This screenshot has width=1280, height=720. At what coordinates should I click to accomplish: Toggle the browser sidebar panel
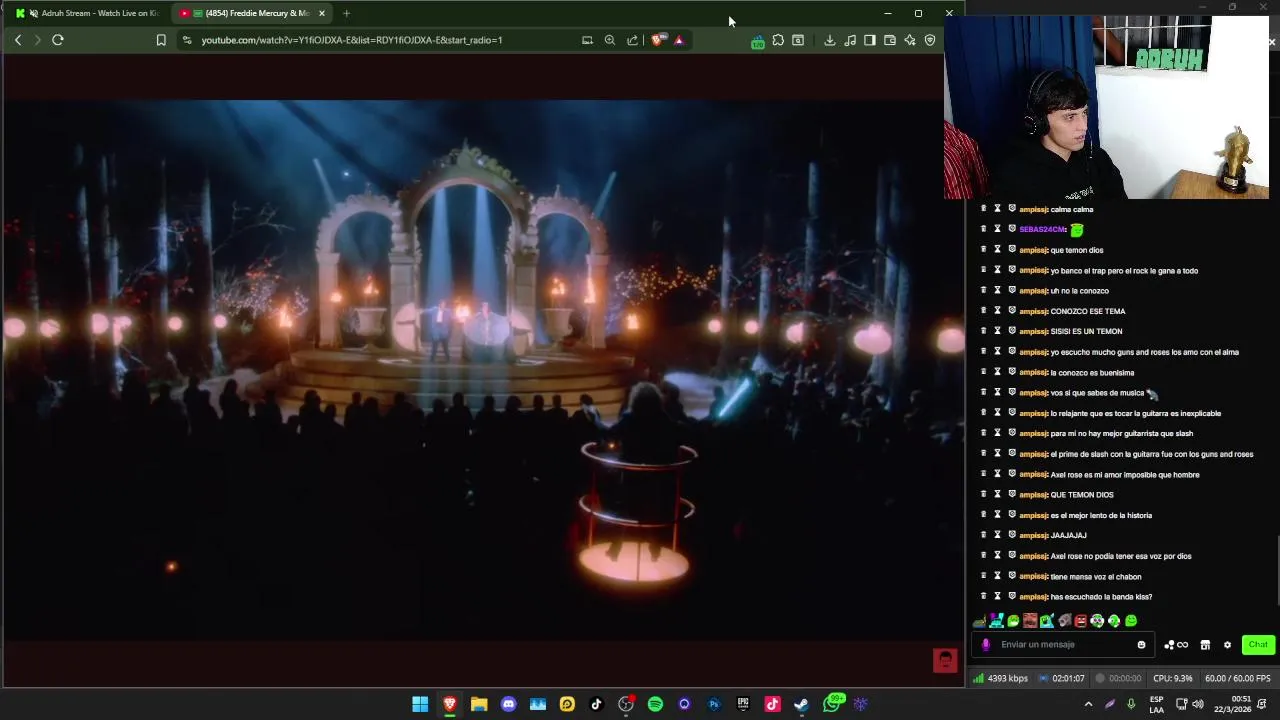click(870, 40)
